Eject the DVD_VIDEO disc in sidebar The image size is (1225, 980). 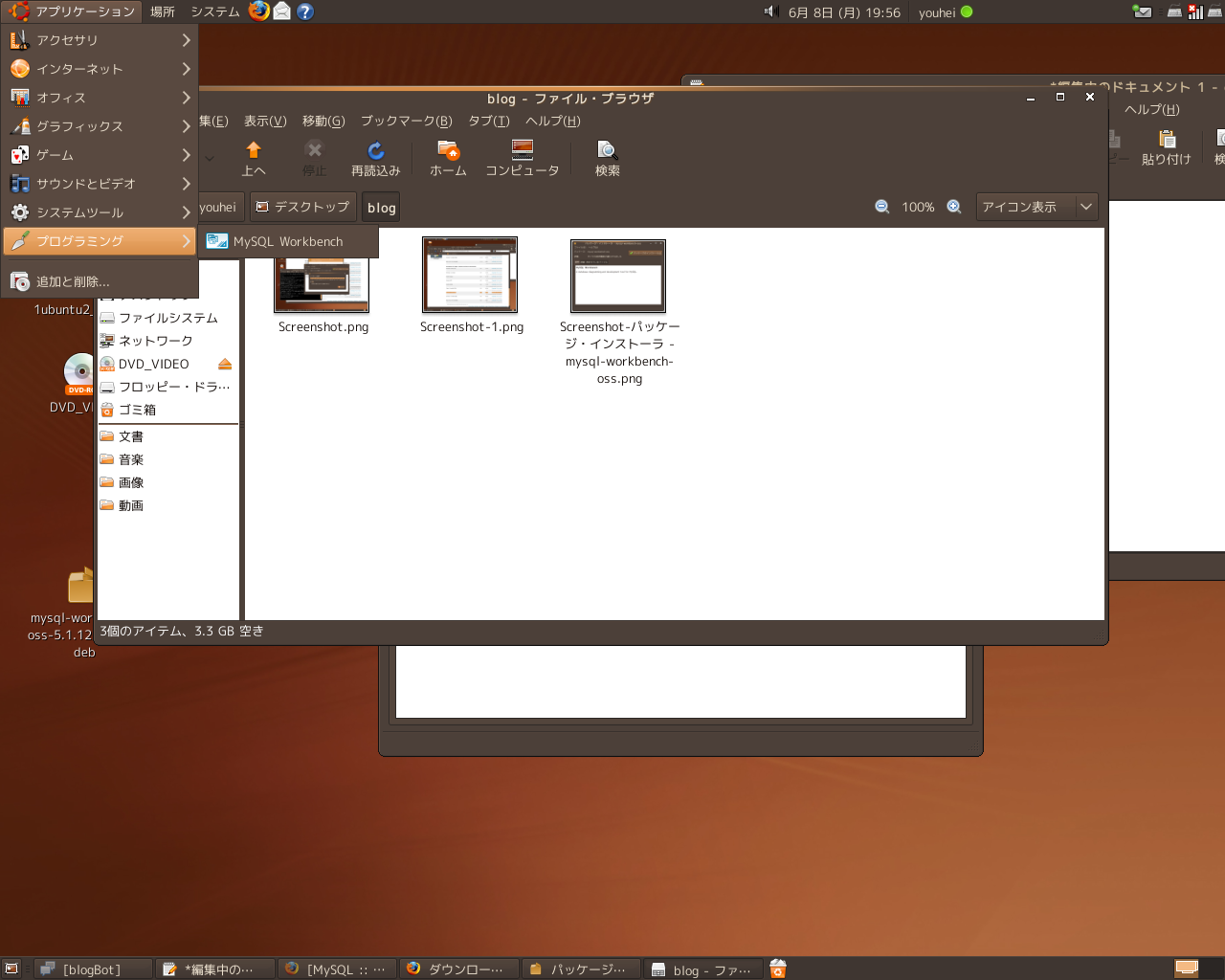tap(225, 364)
